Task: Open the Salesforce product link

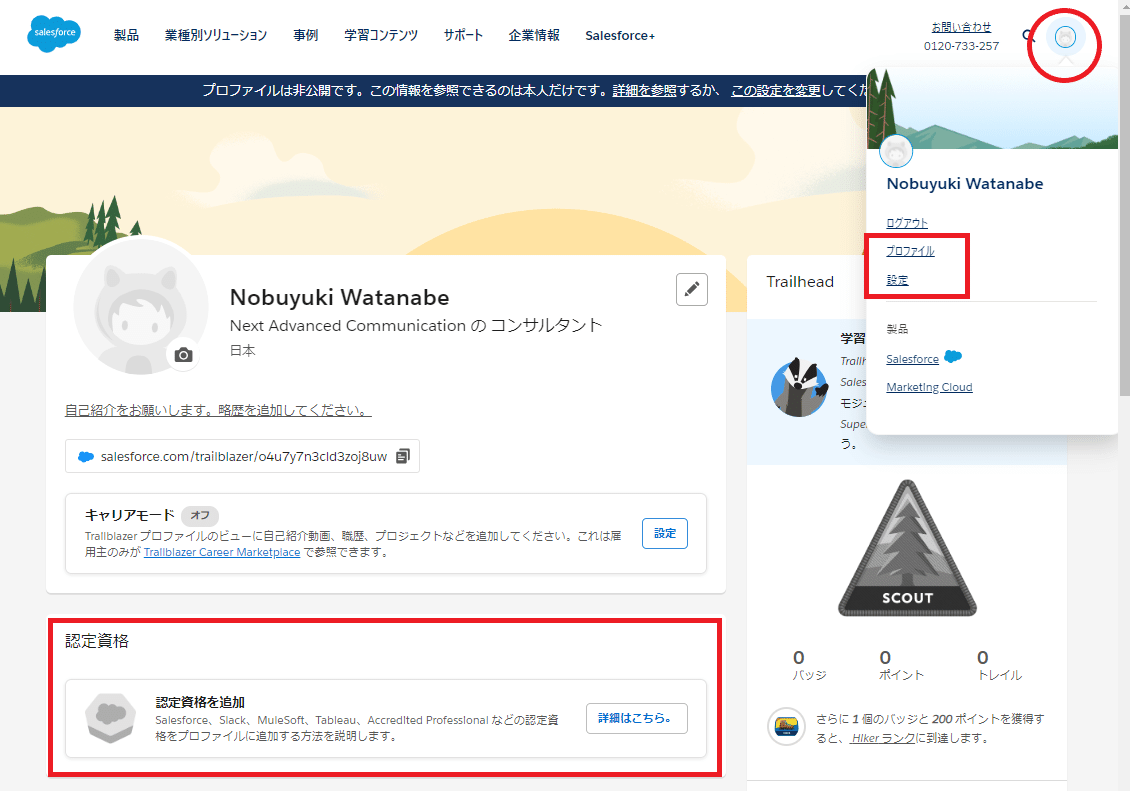Action: pyautogui.click(x=912, y=359)
